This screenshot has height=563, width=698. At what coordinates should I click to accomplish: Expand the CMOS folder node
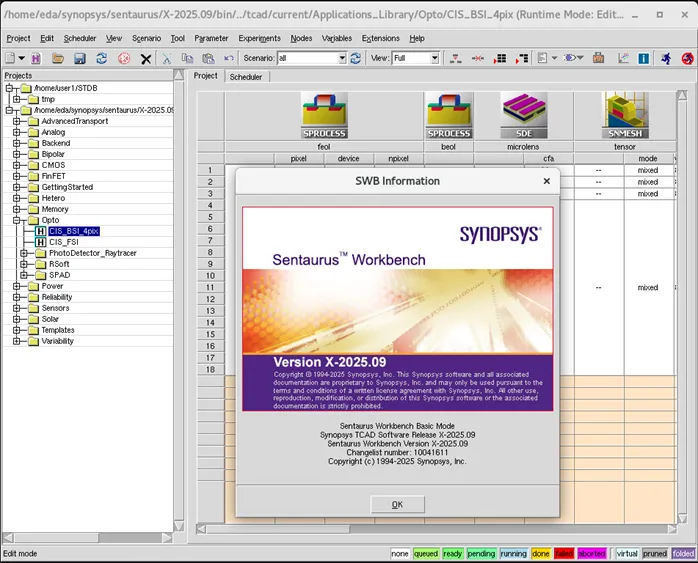click(16, 165)
